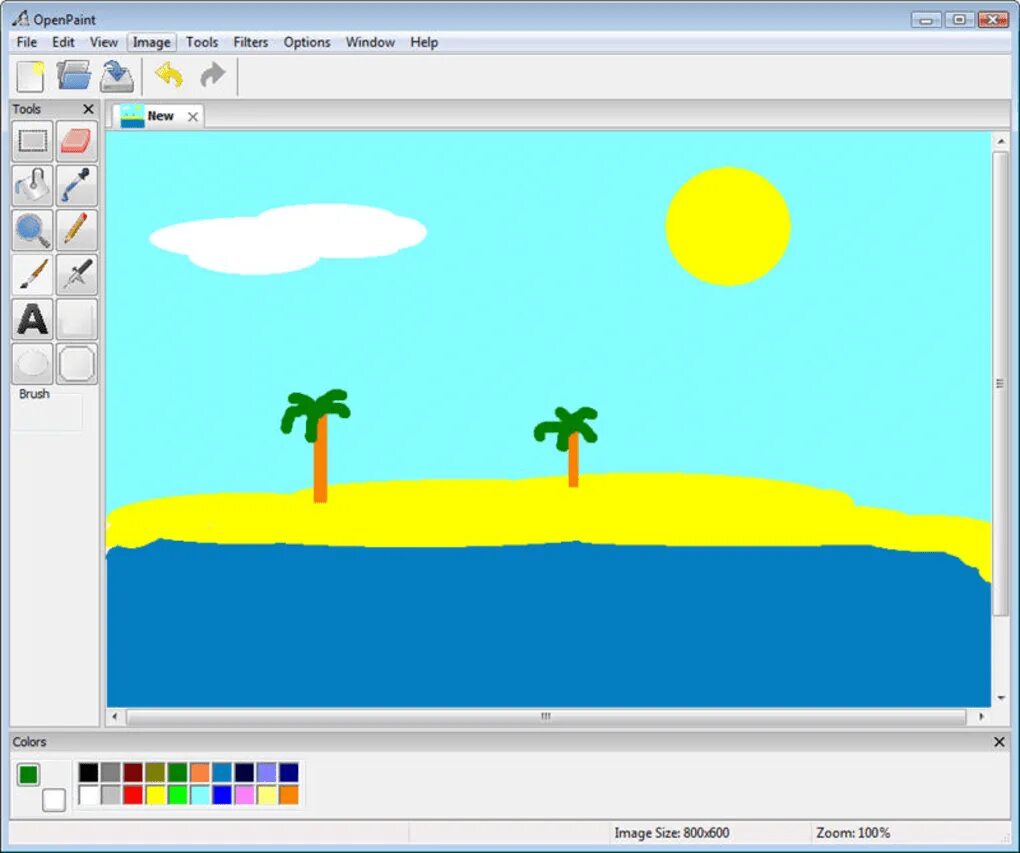1020x853 pixels.
Task: Choose the cyan palette swatch
Action: (200, 794)
